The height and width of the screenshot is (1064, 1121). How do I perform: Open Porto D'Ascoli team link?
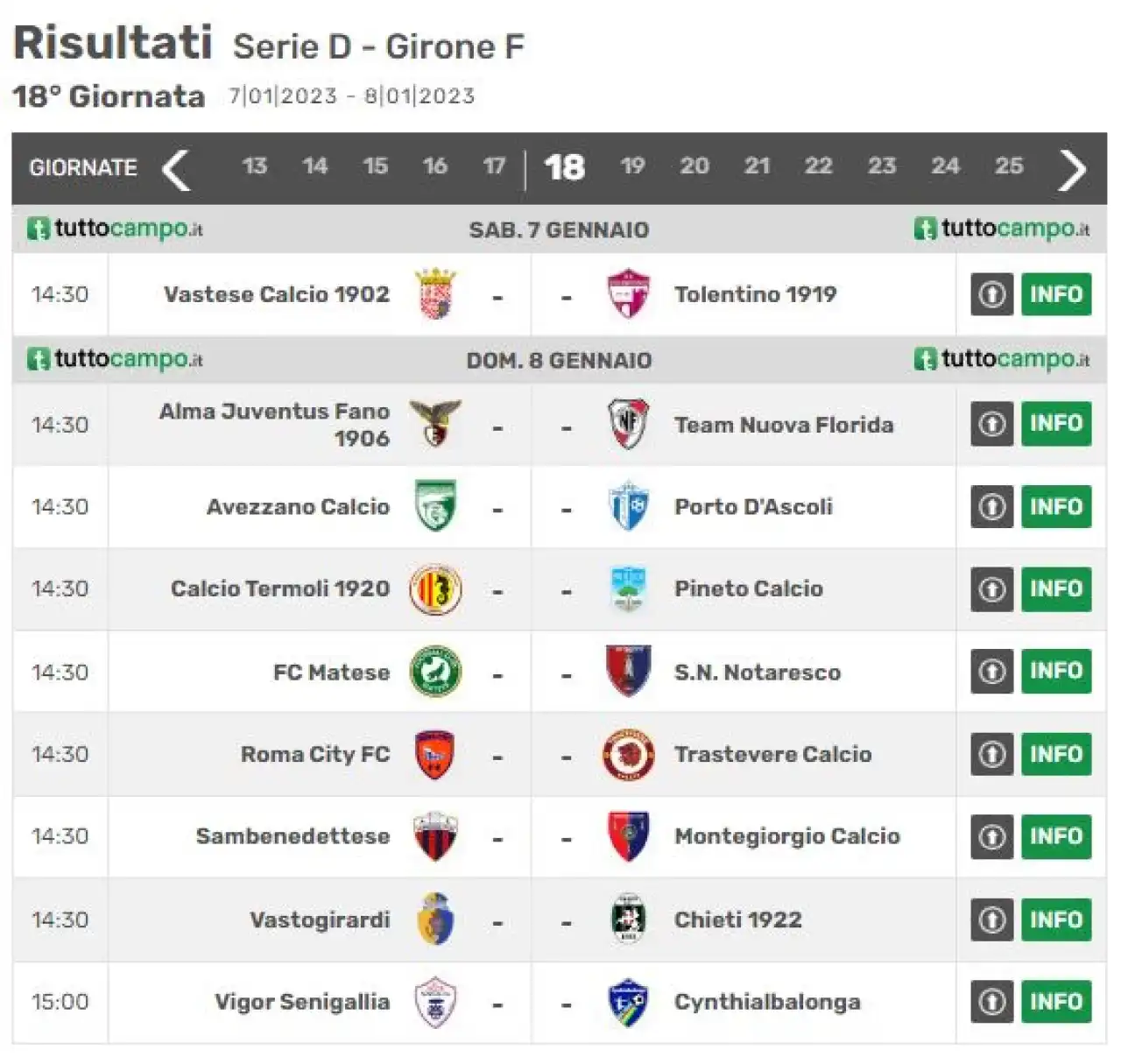[x=753, y=507]
